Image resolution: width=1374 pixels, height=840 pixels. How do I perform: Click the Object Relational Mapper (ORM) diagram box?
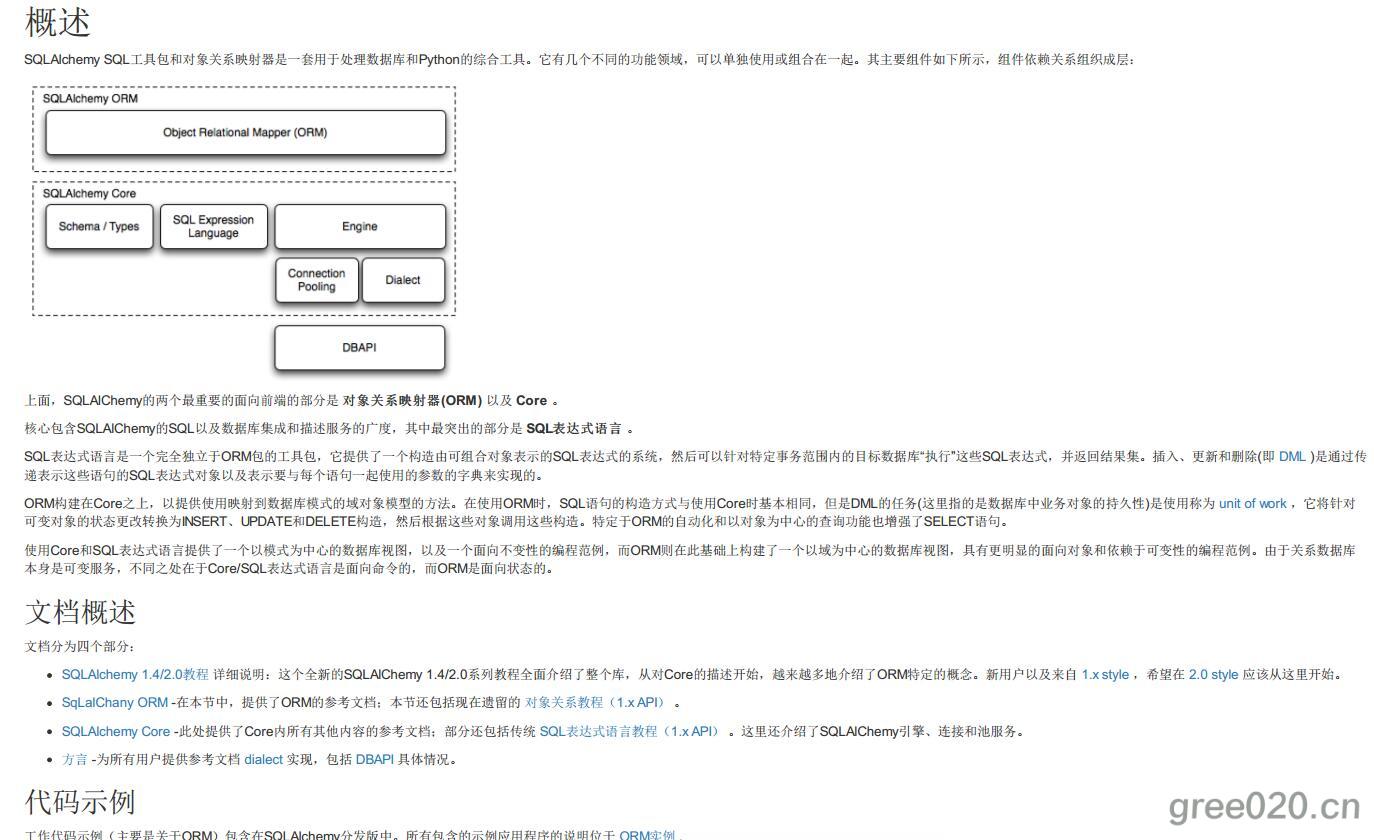tap(245, 132)
